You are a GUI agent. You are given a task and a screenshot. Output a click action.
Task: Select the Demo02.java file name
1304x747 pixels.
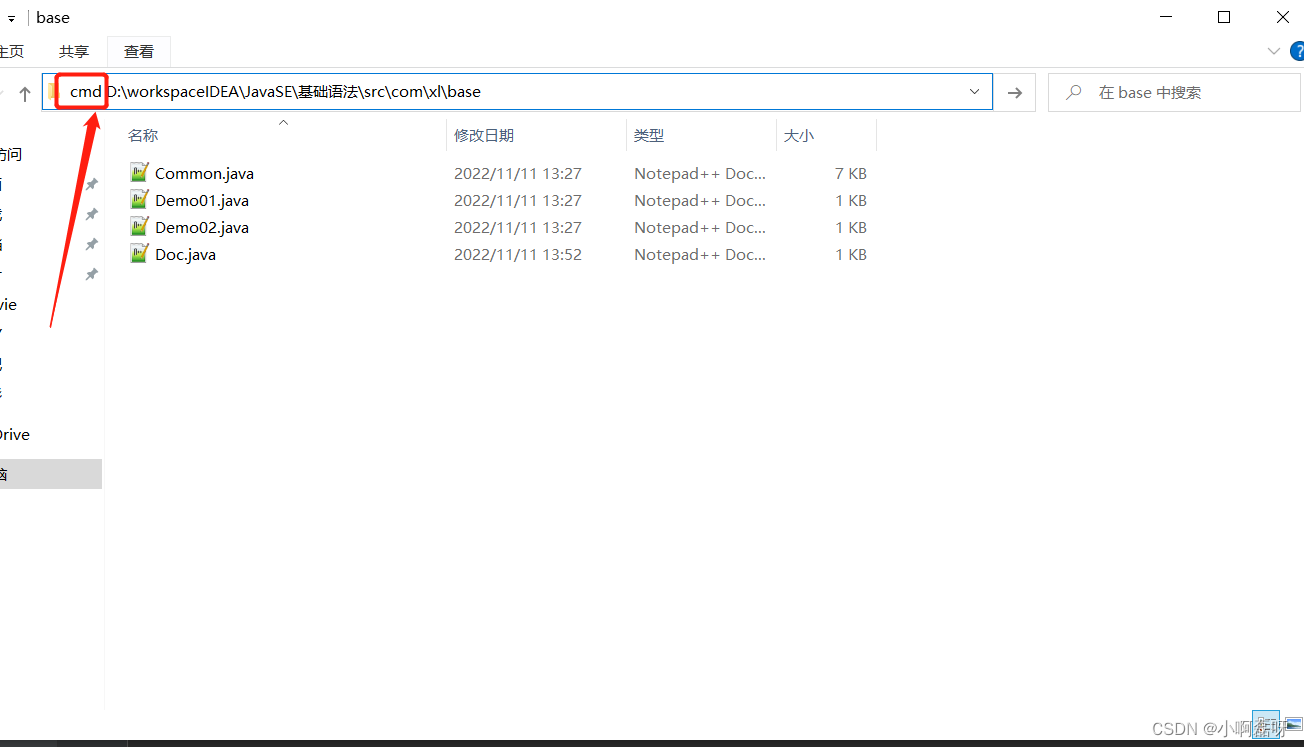click(x=202, y=227)
